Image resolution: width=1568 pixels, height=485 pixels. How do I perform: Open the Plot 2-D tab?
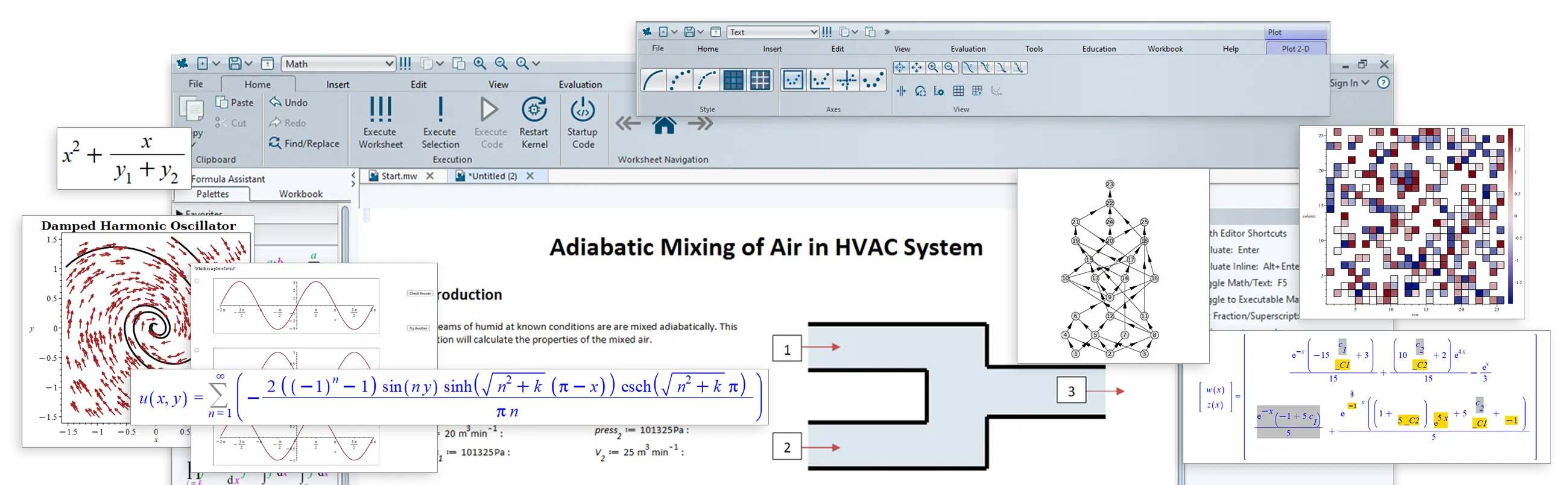pyautogui.click(x=1295, y=49)
